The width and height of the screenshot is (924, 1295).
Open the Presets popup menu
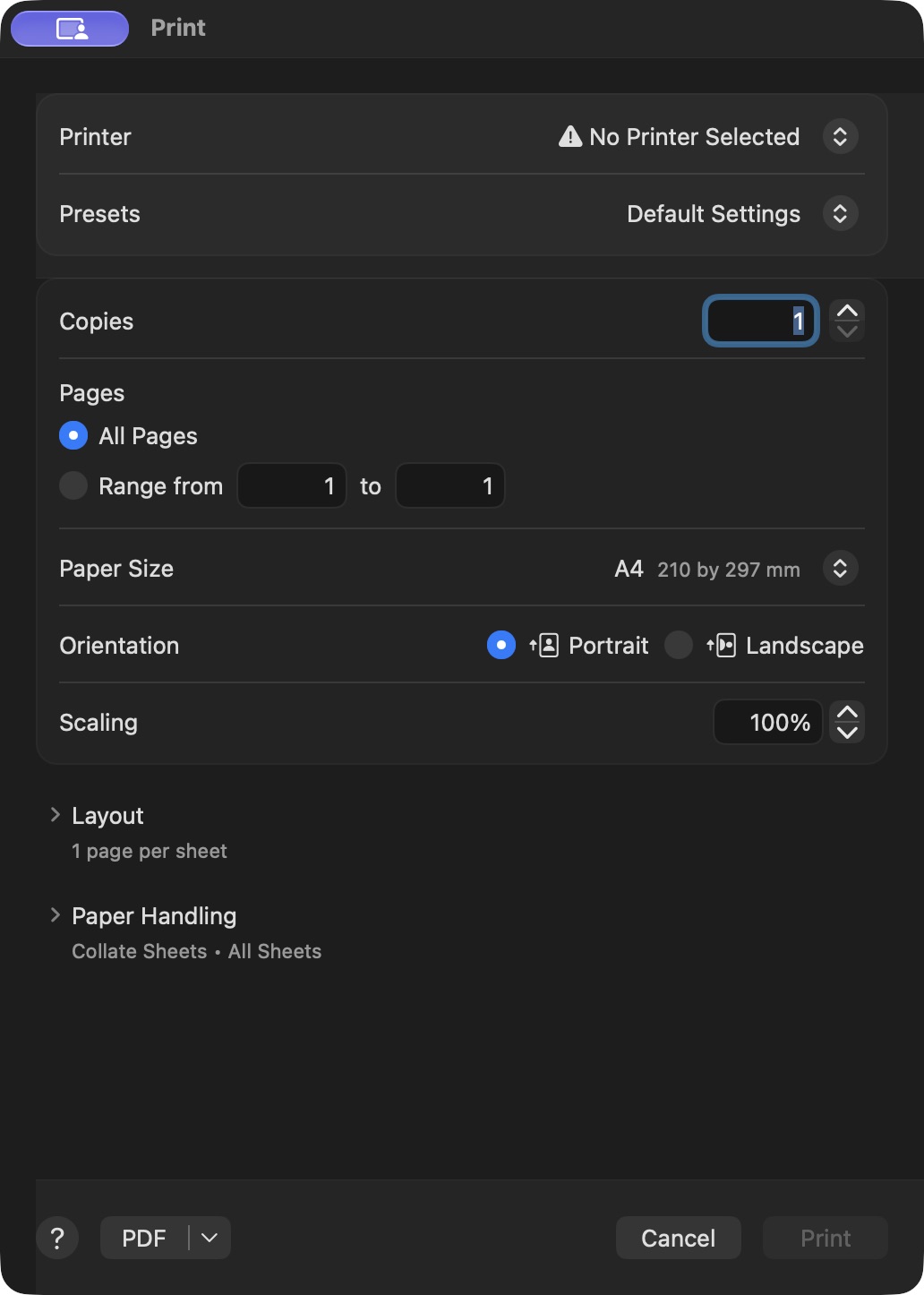[840, 213]
